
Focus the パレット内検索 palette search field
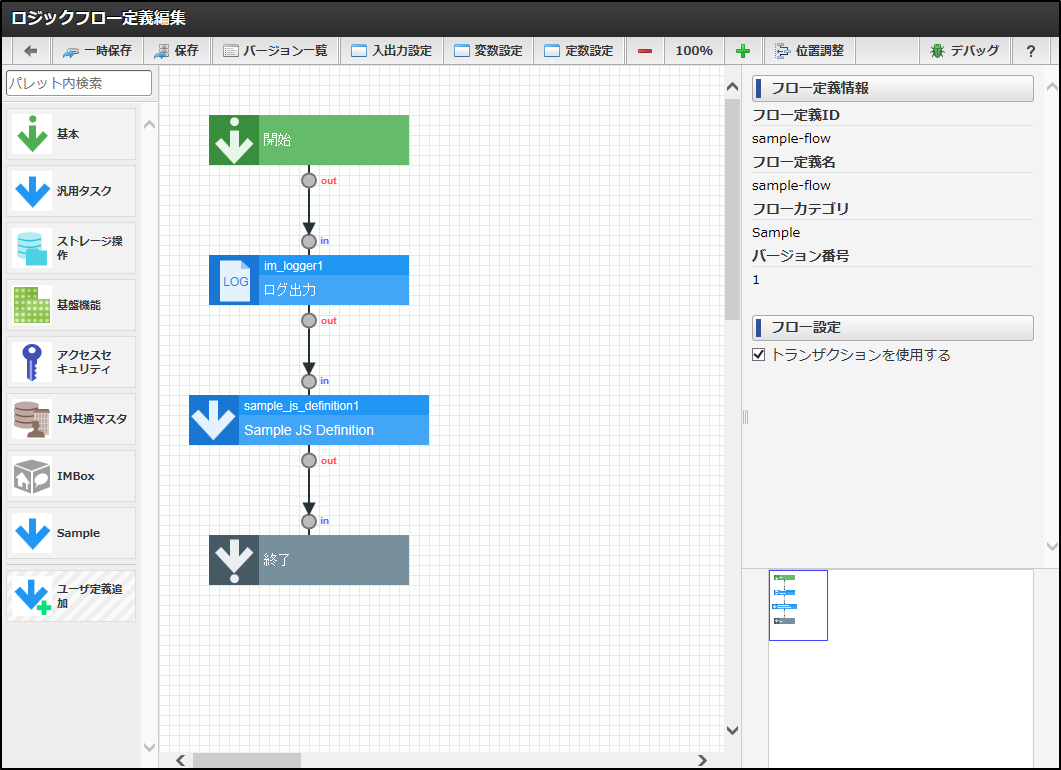coord(79,83)
